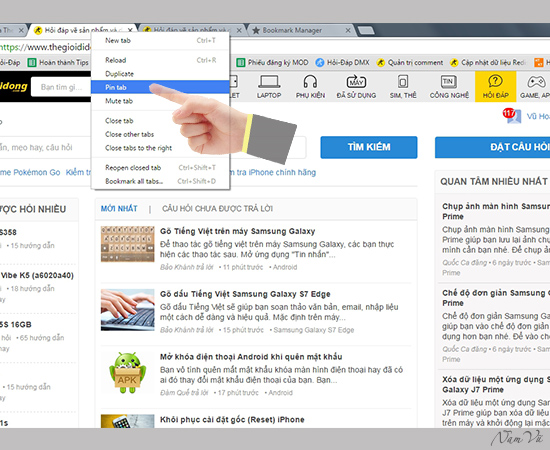Click the ĐẶT CÂU HỎI button
Image resolution: width=550 pixels, height=450 pixels.
pos(492,147)
